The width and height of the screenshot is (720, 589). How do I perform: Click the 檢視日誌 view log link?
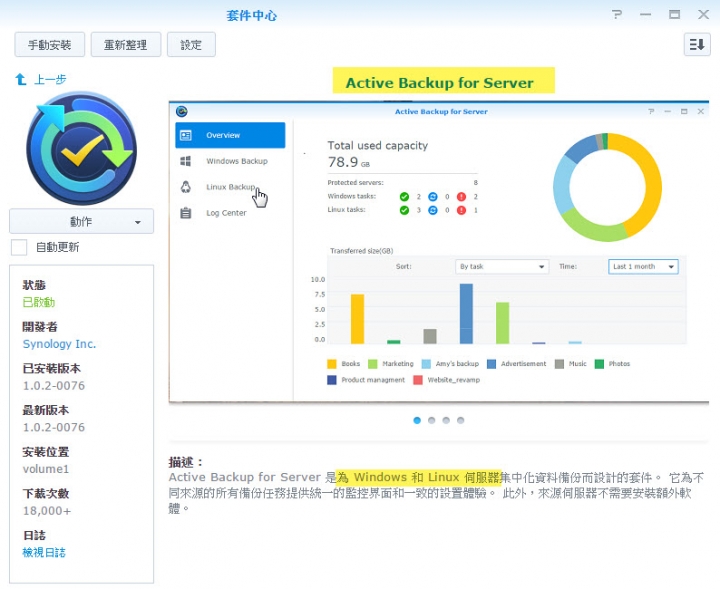click(x=44, y=552)
